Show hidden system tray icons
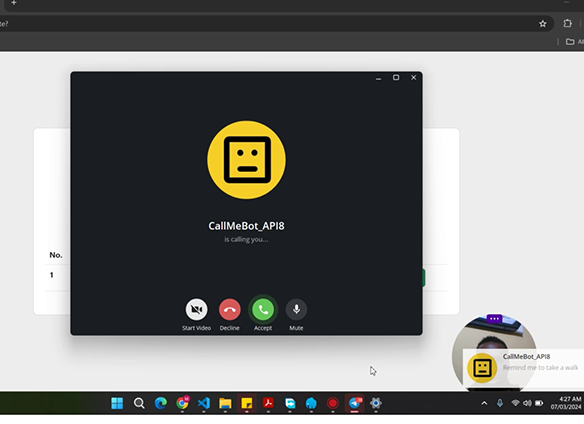The width and height of the screenshot is (584, 424). [484, 403]
